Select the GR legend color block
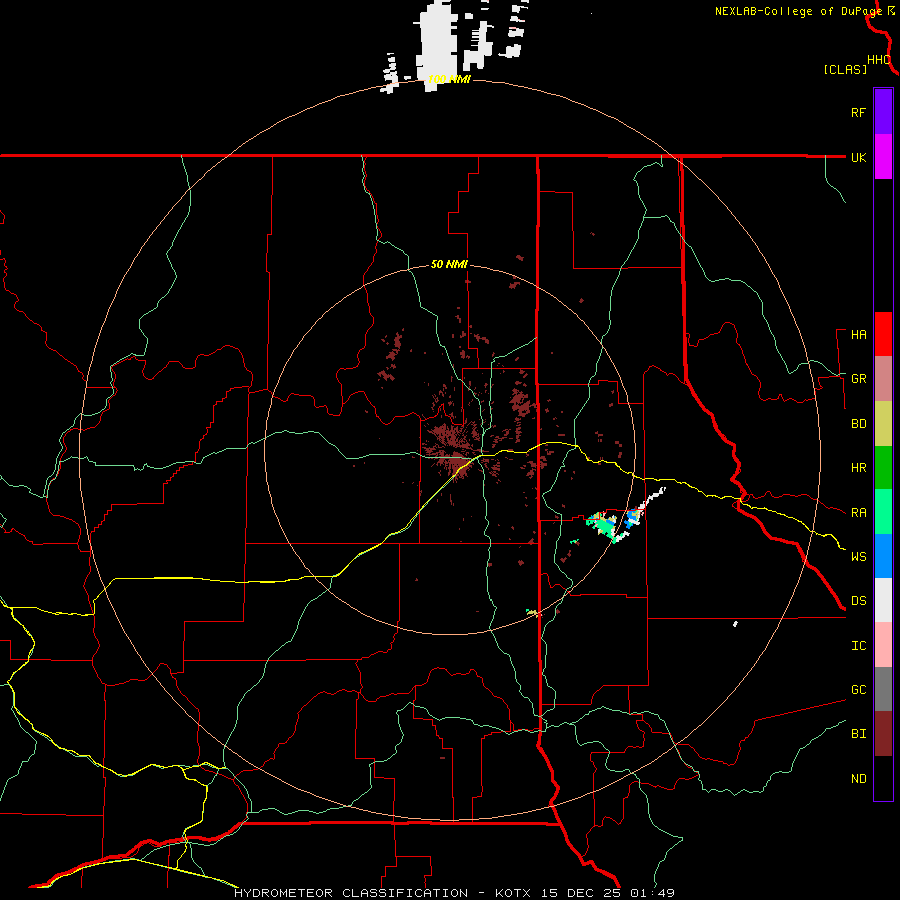Viewport: 900px width, 900px height. [883, 379]
